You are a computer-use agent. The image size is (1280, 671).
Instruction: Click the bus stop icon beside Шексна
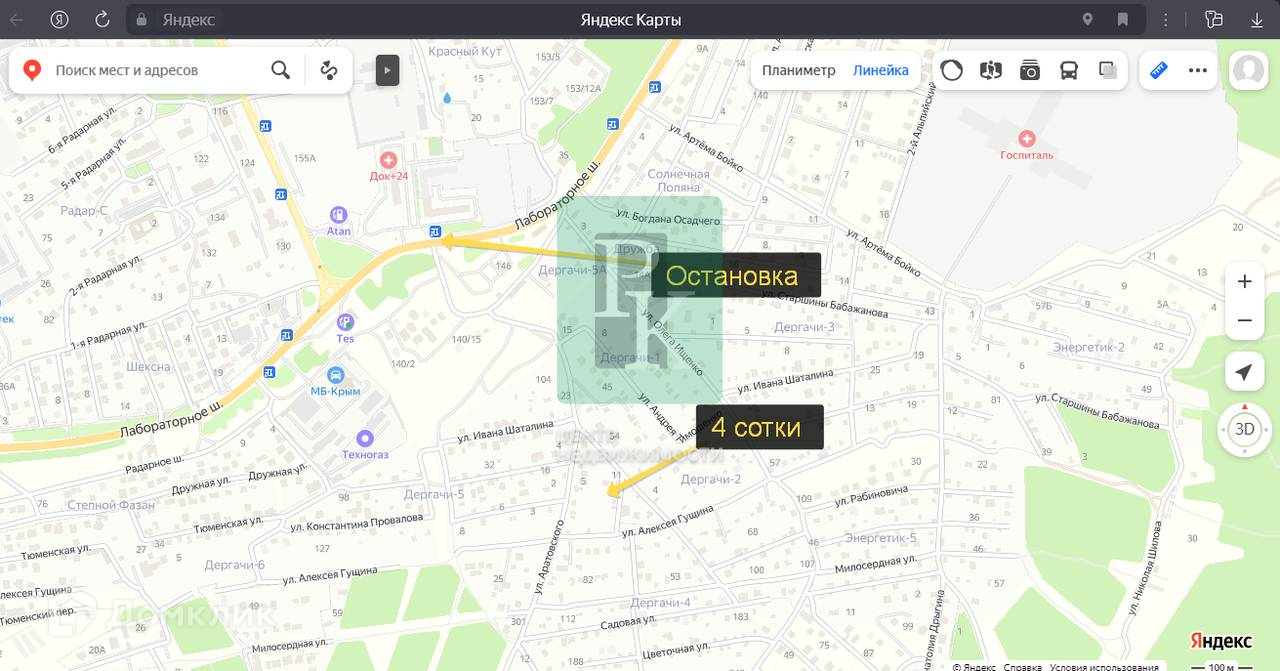[x=269, y=372]
